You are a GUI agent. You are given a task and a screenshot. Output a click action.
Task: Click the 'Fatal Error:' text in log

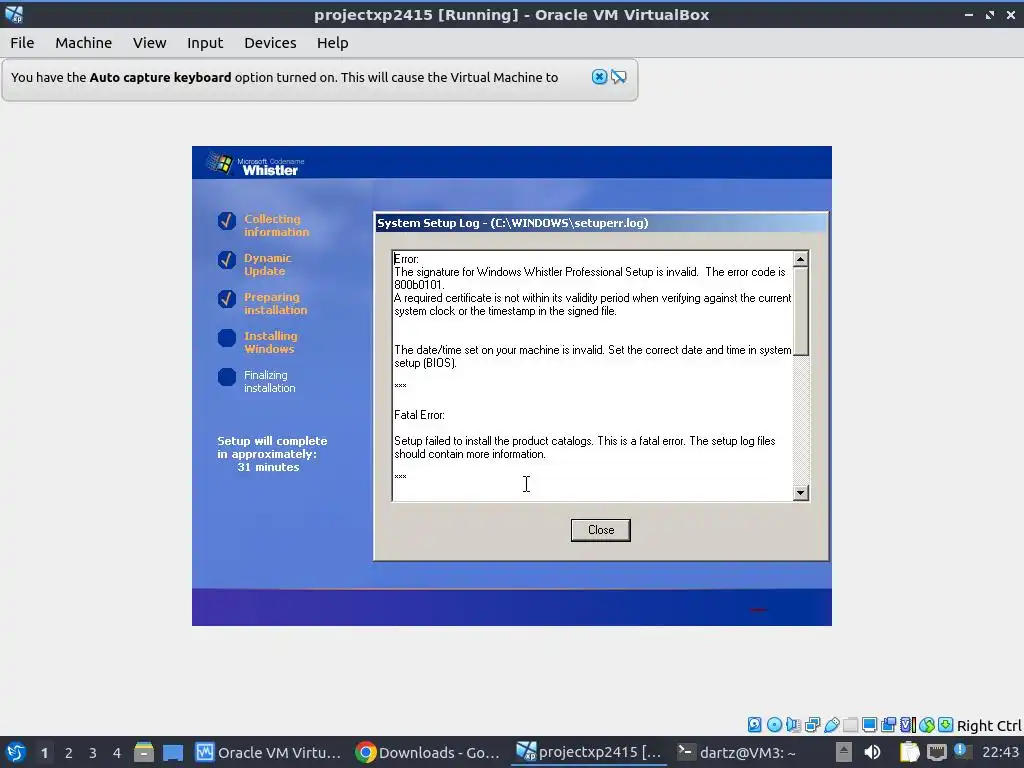click(419, 415)
